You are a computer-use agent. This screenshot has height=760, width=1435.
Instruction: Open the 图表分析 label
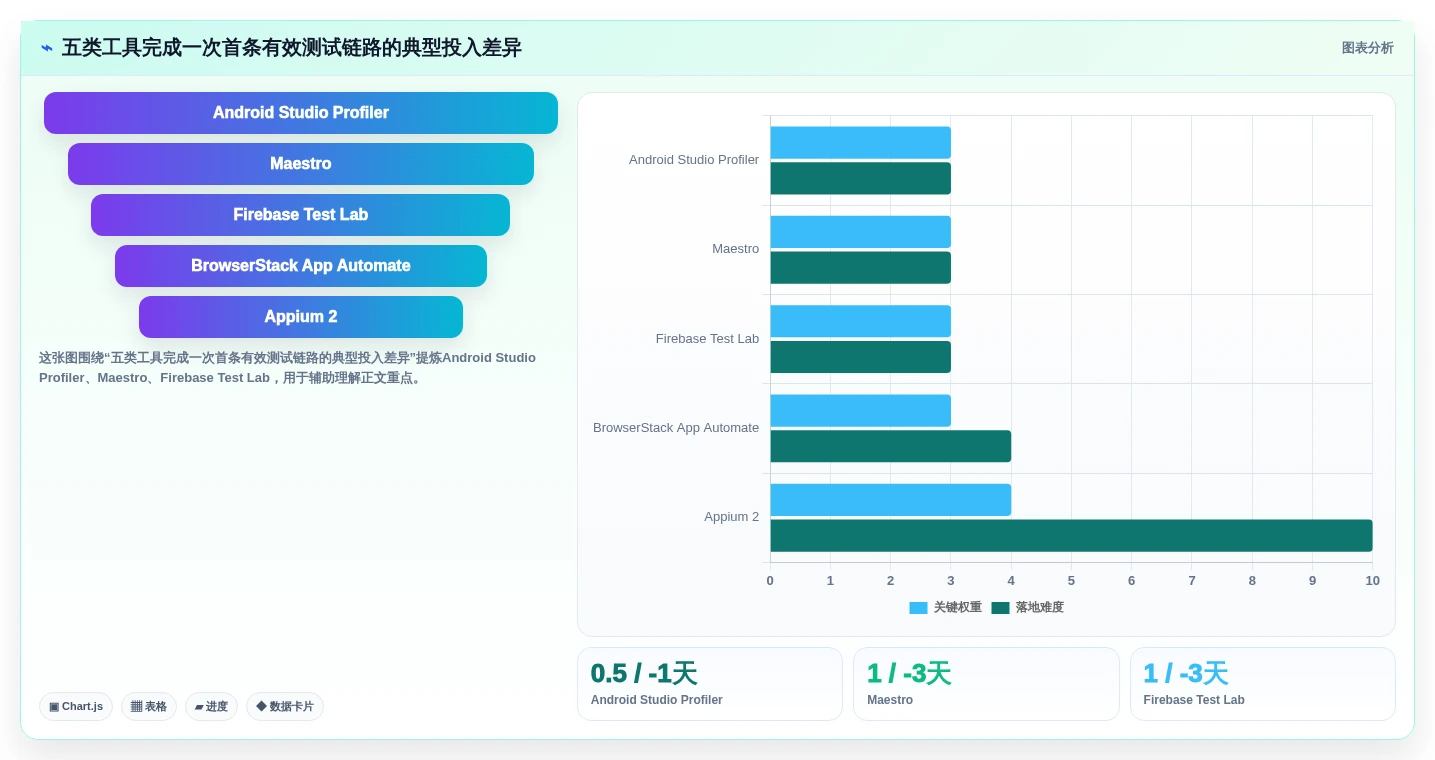coord(1367,48)
